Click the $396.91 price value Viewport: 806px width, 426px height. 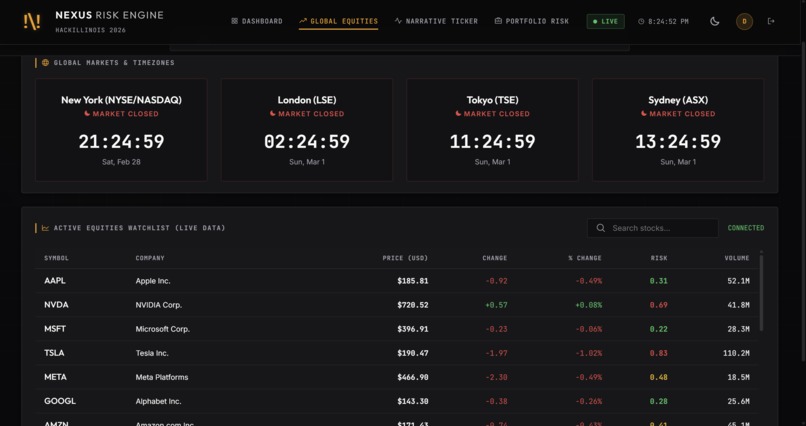(x=413, y=329)
